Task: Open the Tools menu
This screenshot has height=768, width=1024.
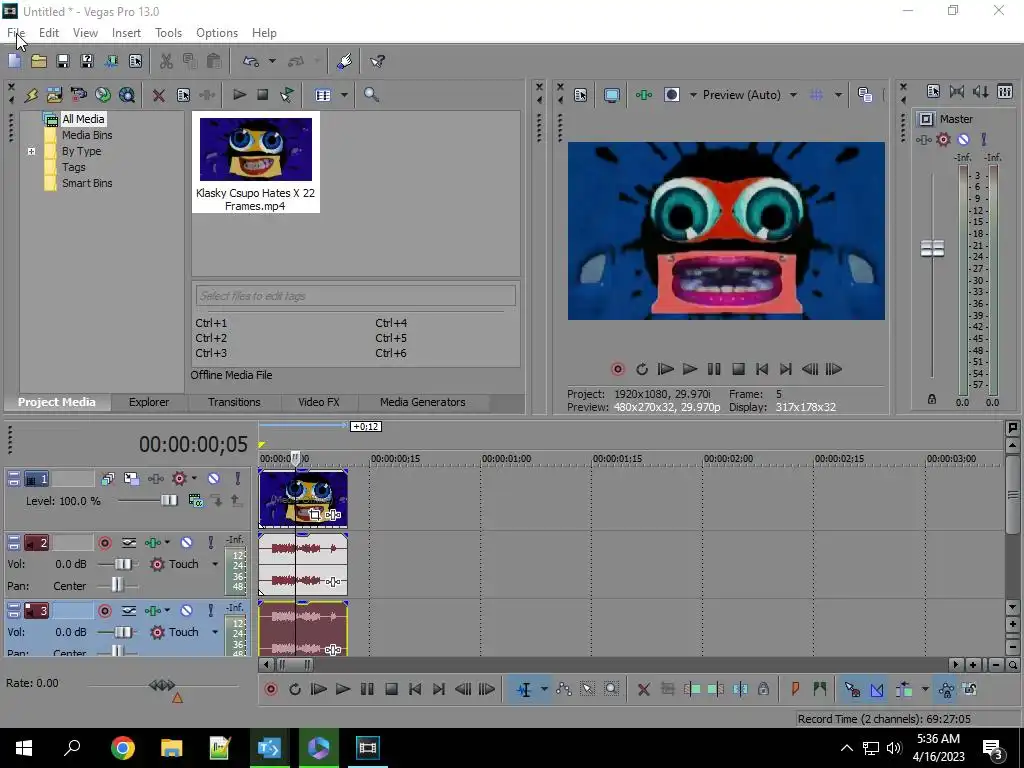Action: 168,33
